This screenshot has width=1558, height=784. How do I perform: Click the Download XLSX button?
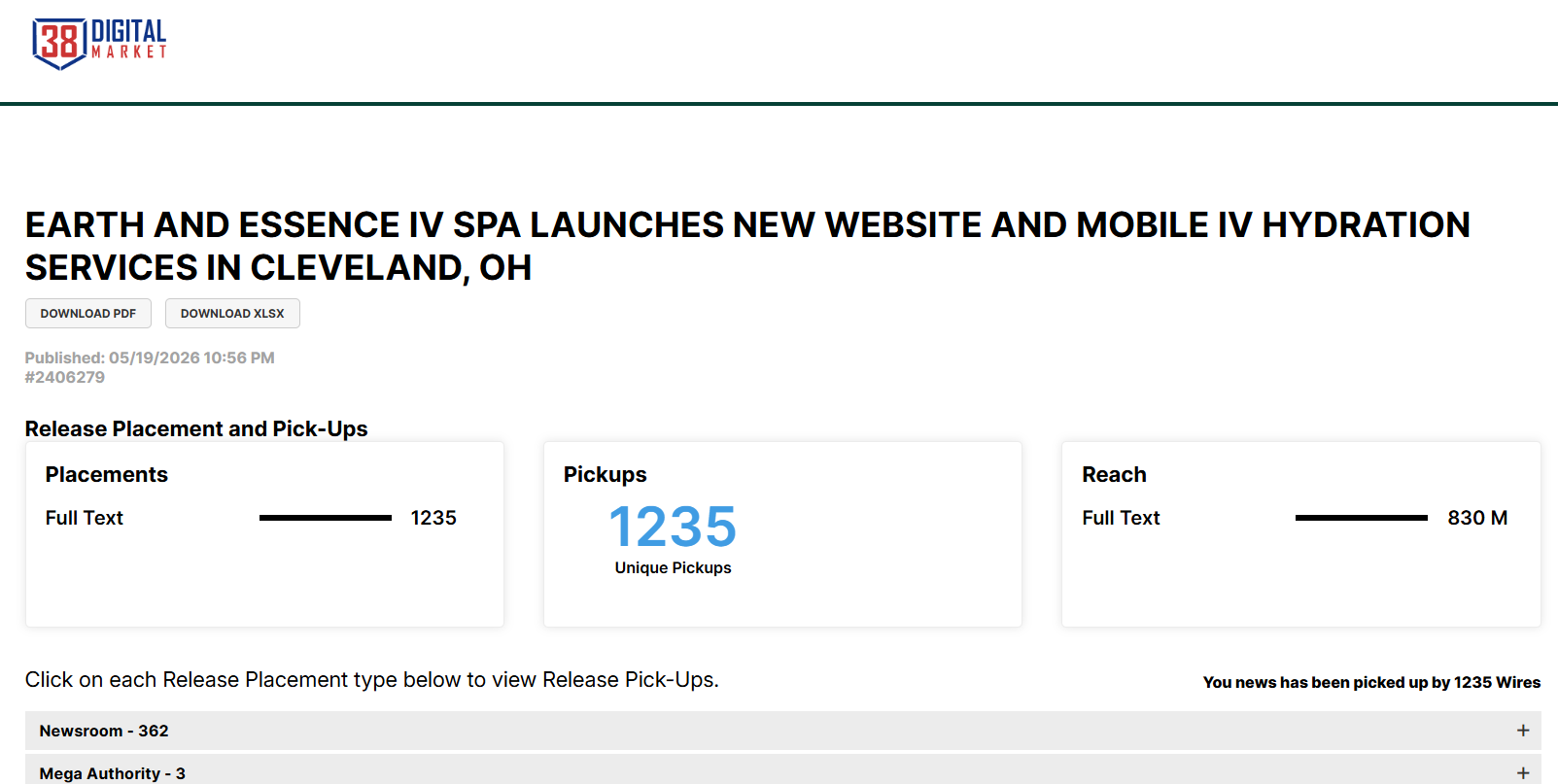[x=232, y=314]
